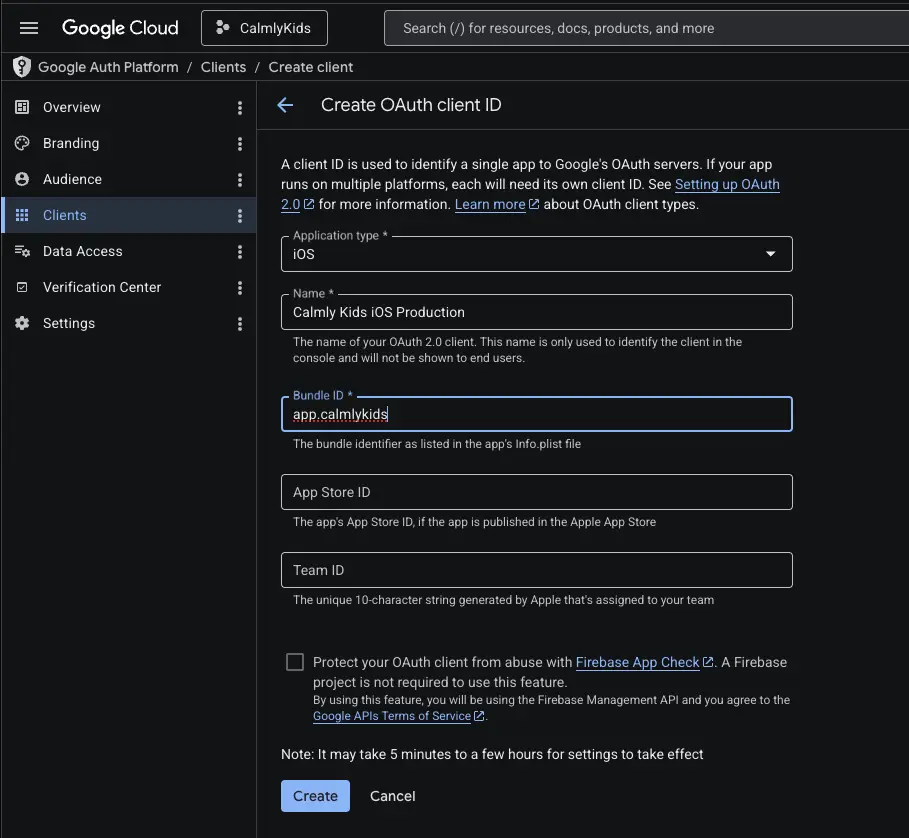The width and height of the screenshot is (909, 838).
Task: Click the Create client breadcrumb text
Action: [311, 67]
